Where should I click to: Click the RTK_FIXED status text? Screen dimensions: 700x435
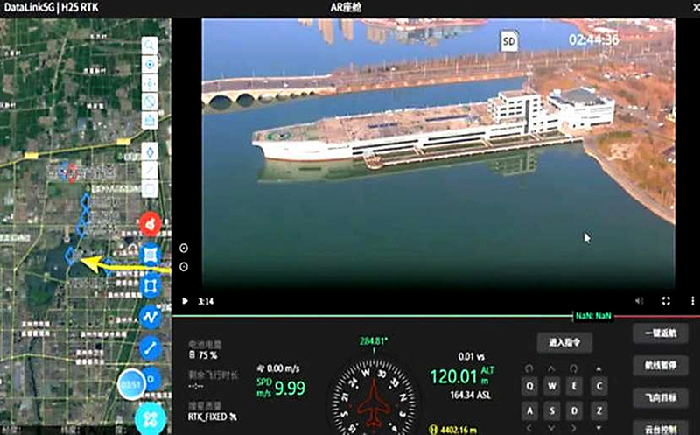pos(212,417)
